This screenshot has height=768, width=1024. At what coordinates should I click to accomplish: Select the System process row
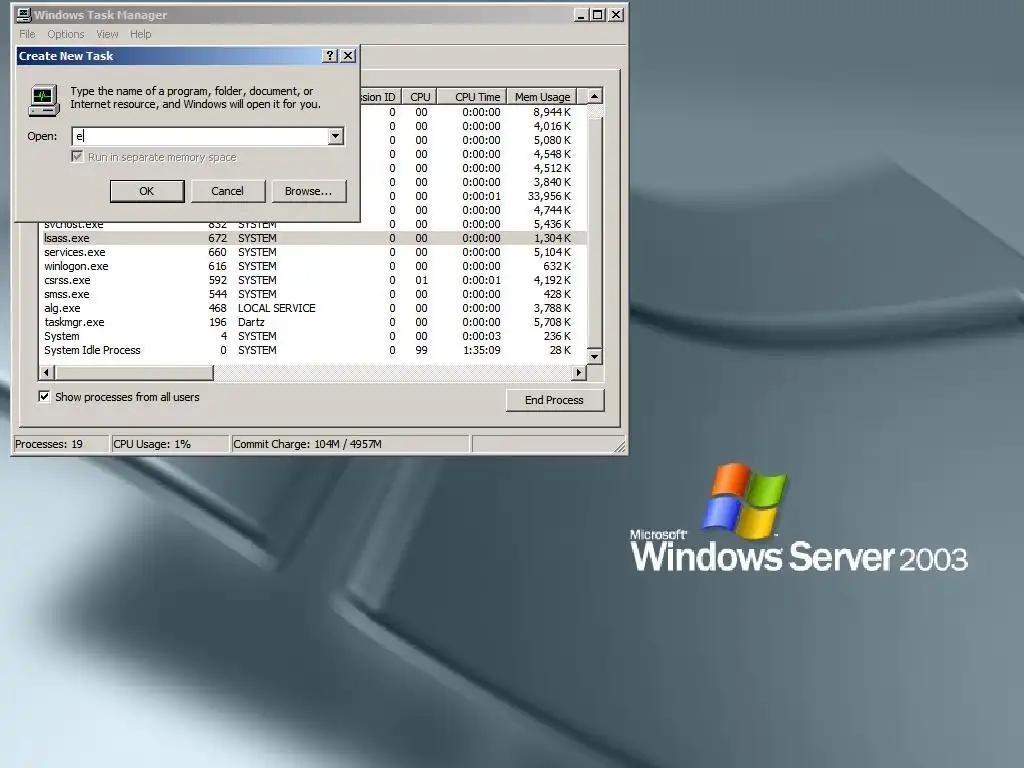[x=313, y=336]
